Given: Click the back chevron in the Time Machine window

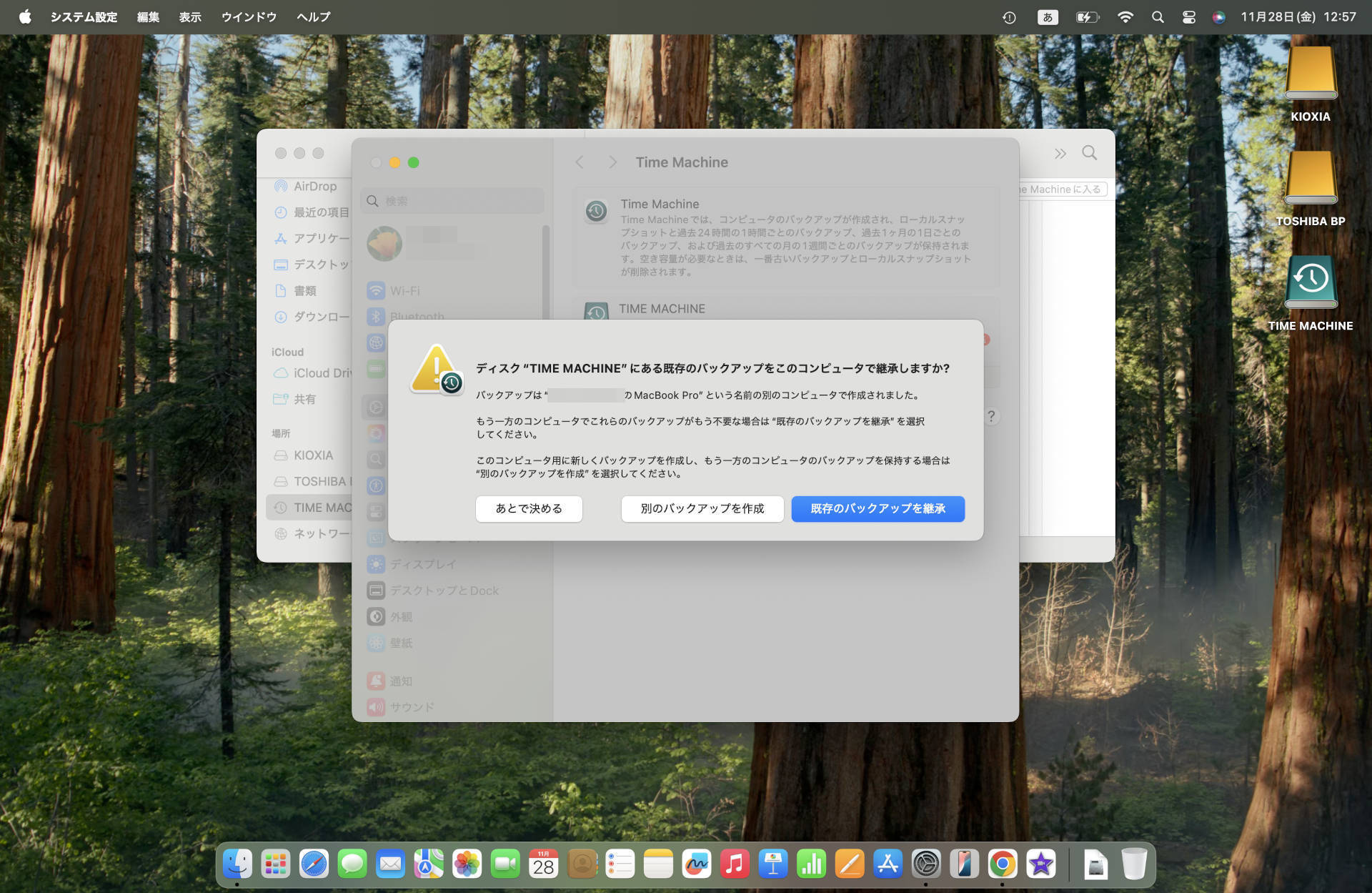Looking at the screenshot, I should coord(580,162).
